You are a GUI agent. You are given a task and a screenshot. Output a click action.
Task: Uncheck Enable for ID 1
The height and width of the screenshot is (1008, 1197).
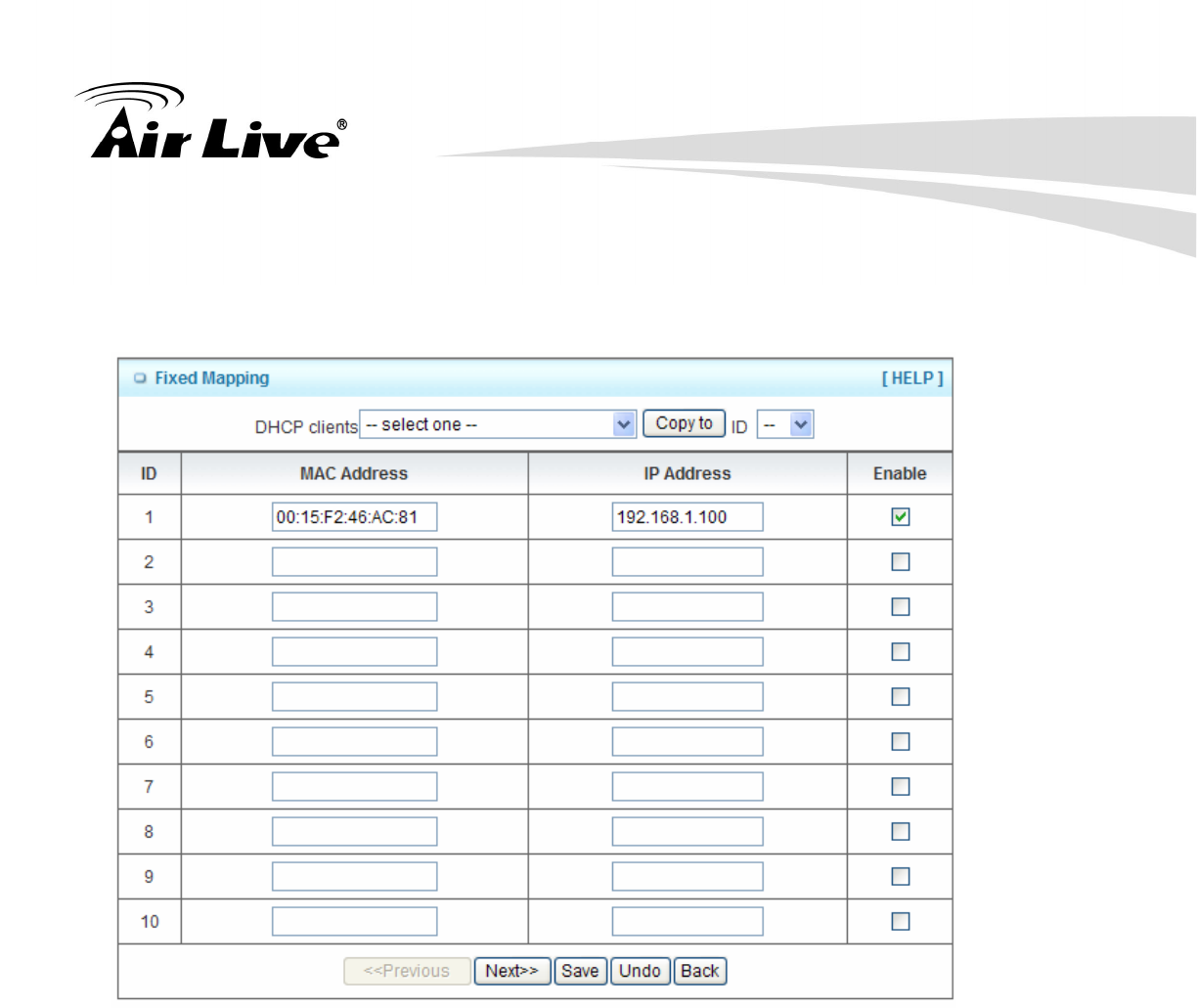(x=901, y=516)
